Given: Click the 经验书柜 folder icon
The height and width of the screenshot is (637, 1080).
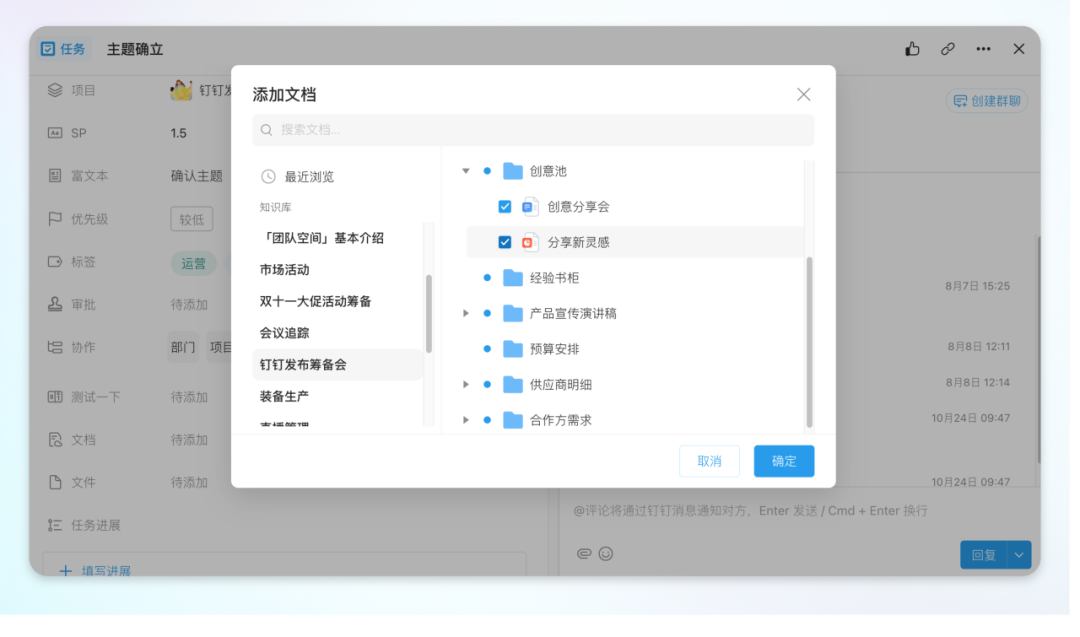Looking at the screenshot, I should (512, 278).
